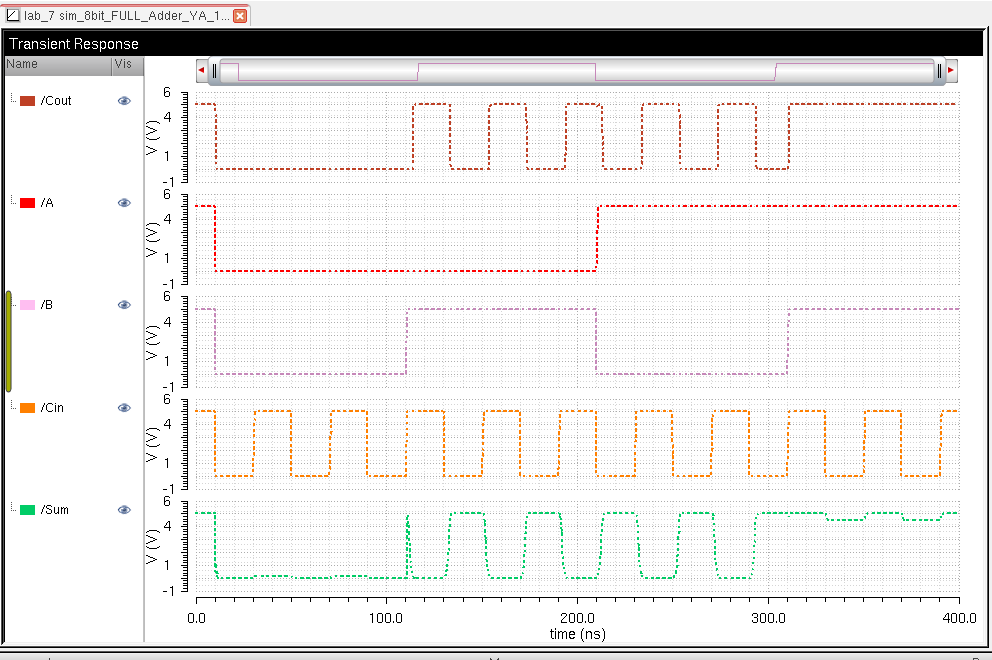Toggle visibility of the /Cout signal

(124, 101)
